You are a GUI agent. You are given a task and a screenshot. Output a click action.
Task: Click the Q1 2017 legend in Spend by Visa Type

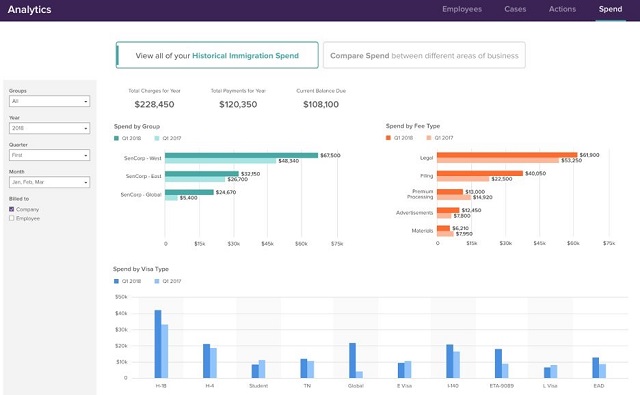[168, 281]
